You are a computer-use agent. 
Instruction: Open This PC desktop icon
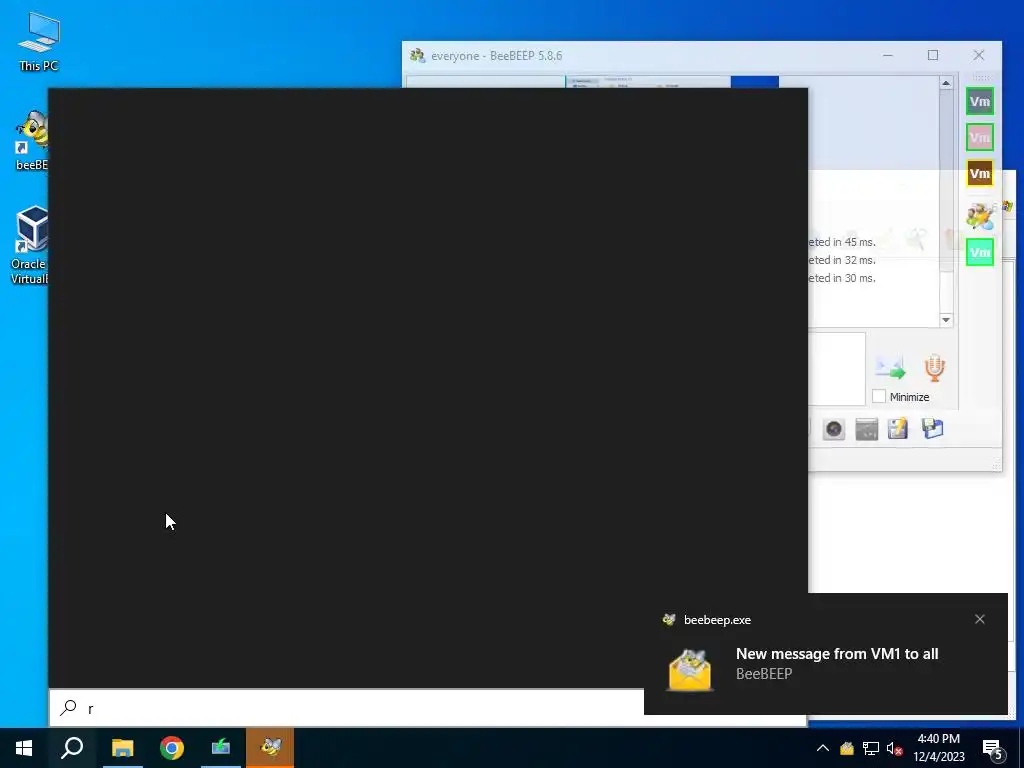pos(39,41)
